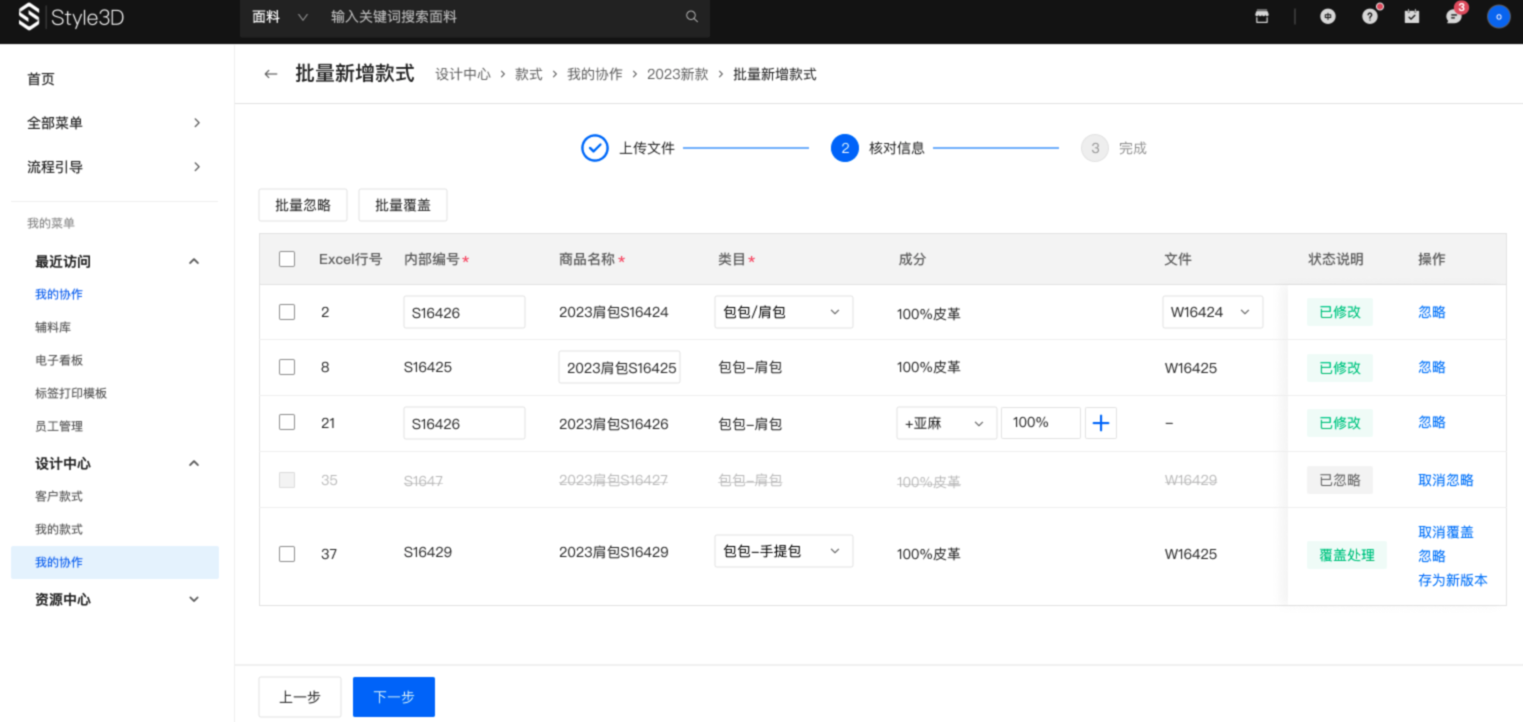Open the 包包/肩包 category dropdown
The height and width of the screenshot is (722, 1523).
(x=783, y=312)
